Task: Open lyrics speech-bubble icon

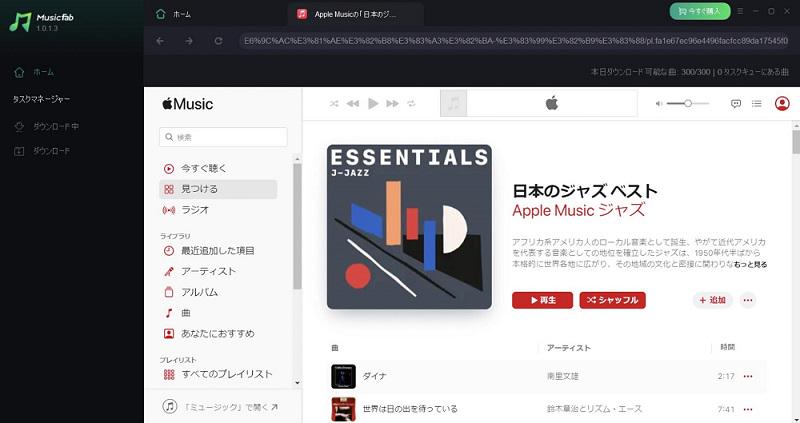Action: (736, 104)
